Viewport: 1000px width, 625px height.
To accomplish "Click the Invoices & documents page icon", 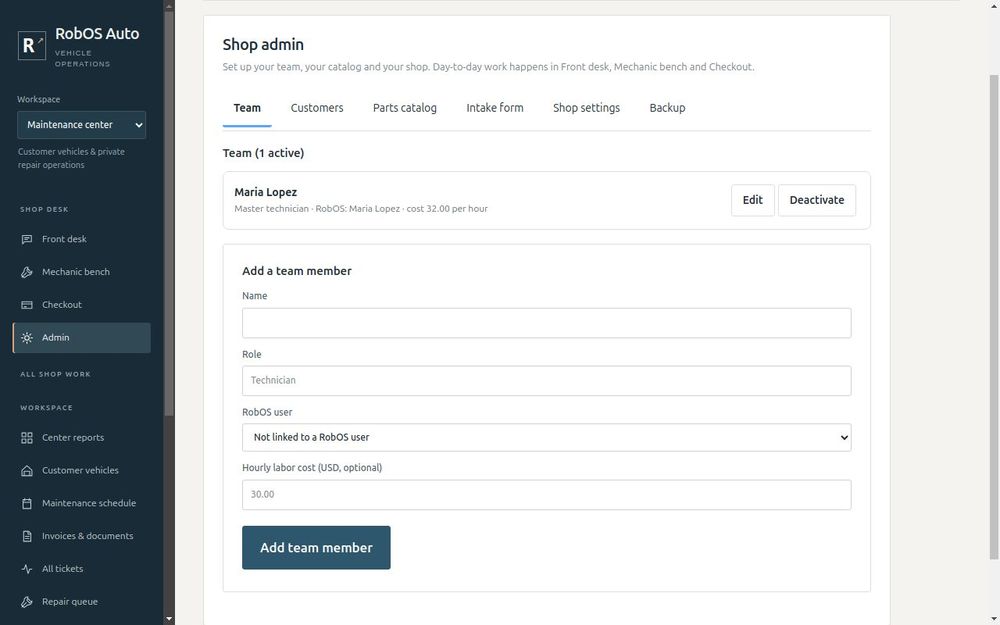I will [x=27, y=536].
